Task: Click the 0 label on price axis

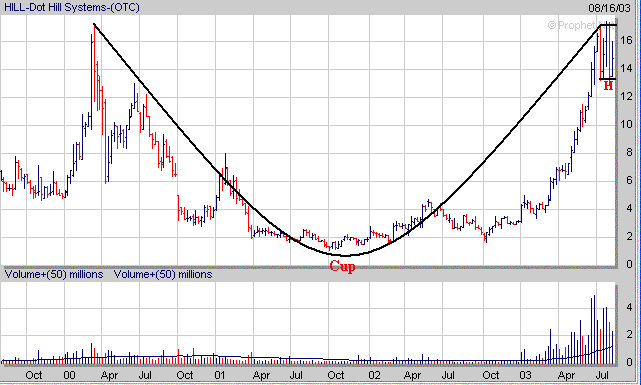Action: point(630,264)
